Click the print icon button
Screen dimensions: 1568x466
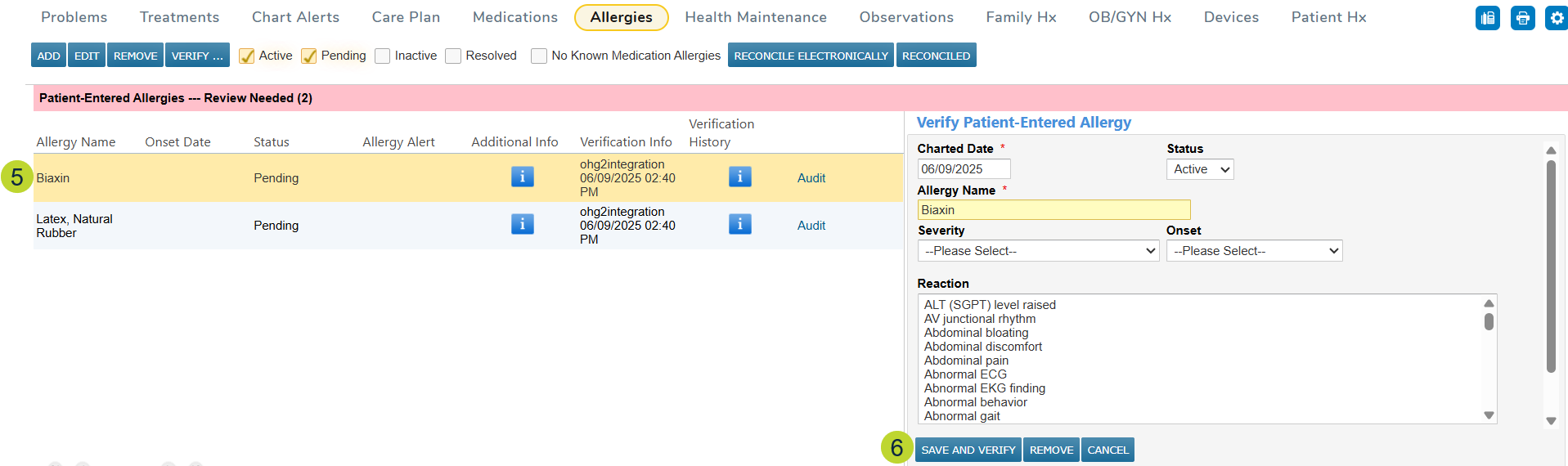pos(1522,18)
